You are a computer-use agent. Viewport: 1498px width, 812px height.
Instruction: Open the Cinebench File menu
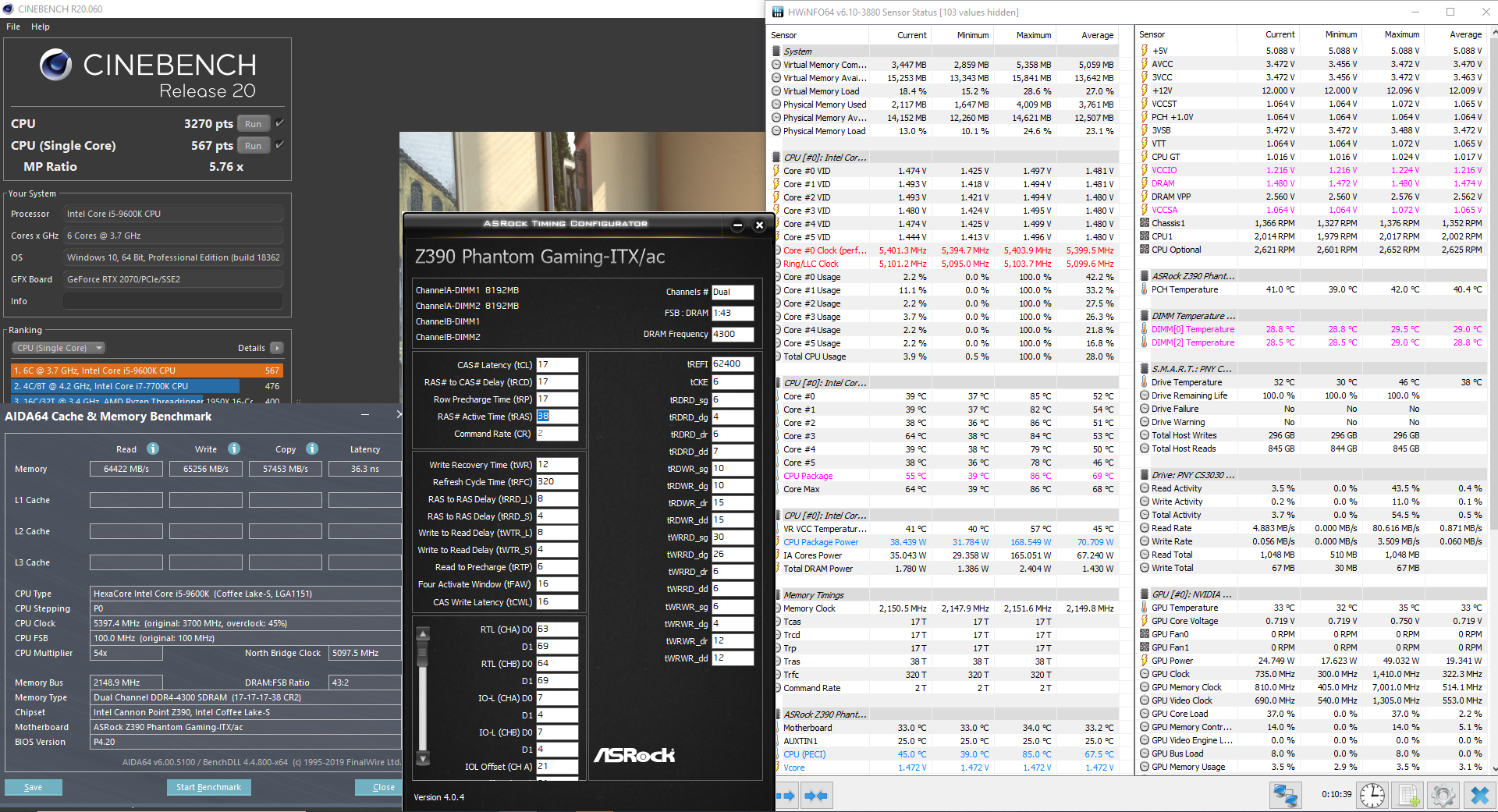tap(13, 27)
